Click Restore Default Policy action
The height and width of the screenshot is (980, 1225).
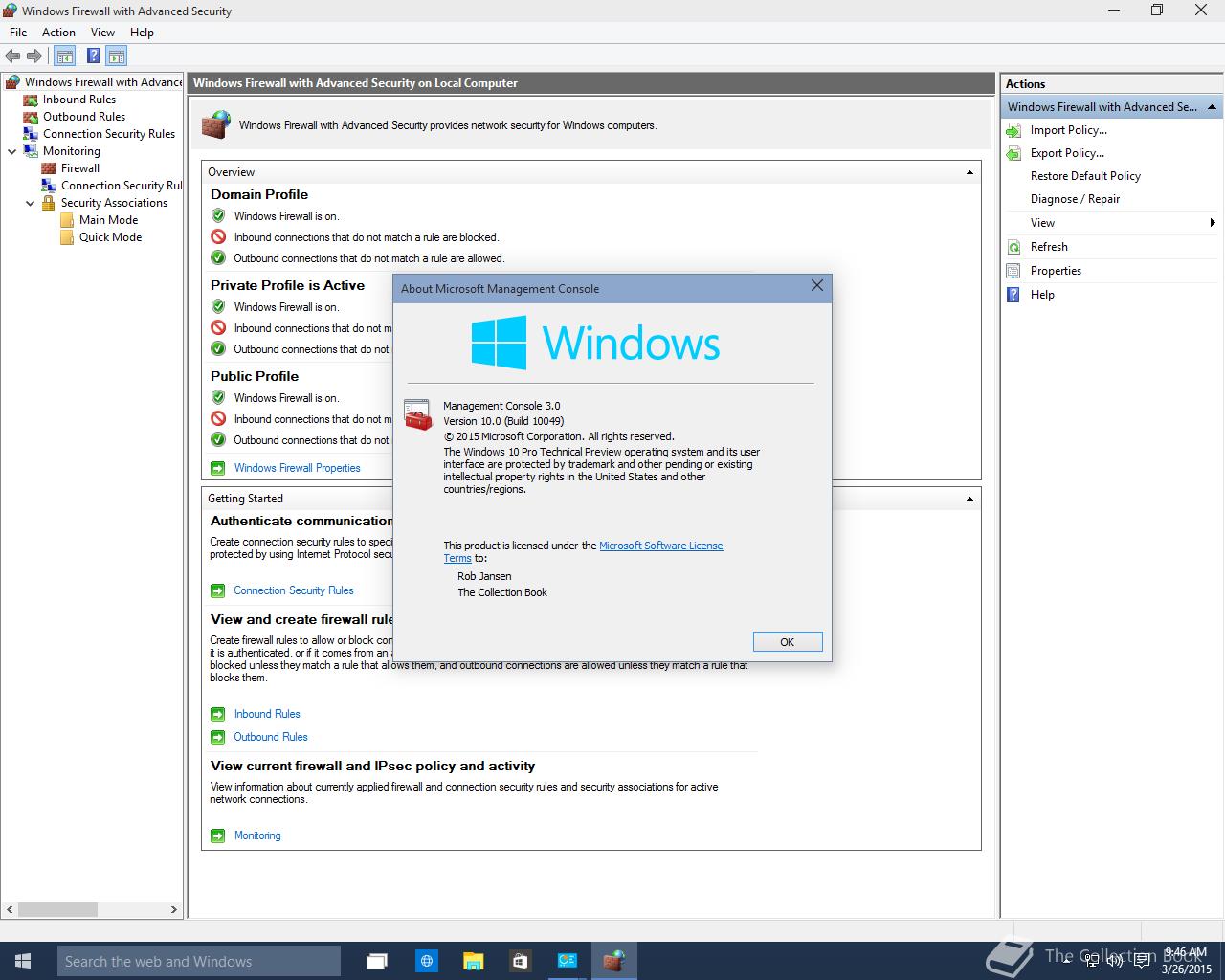1085,176
